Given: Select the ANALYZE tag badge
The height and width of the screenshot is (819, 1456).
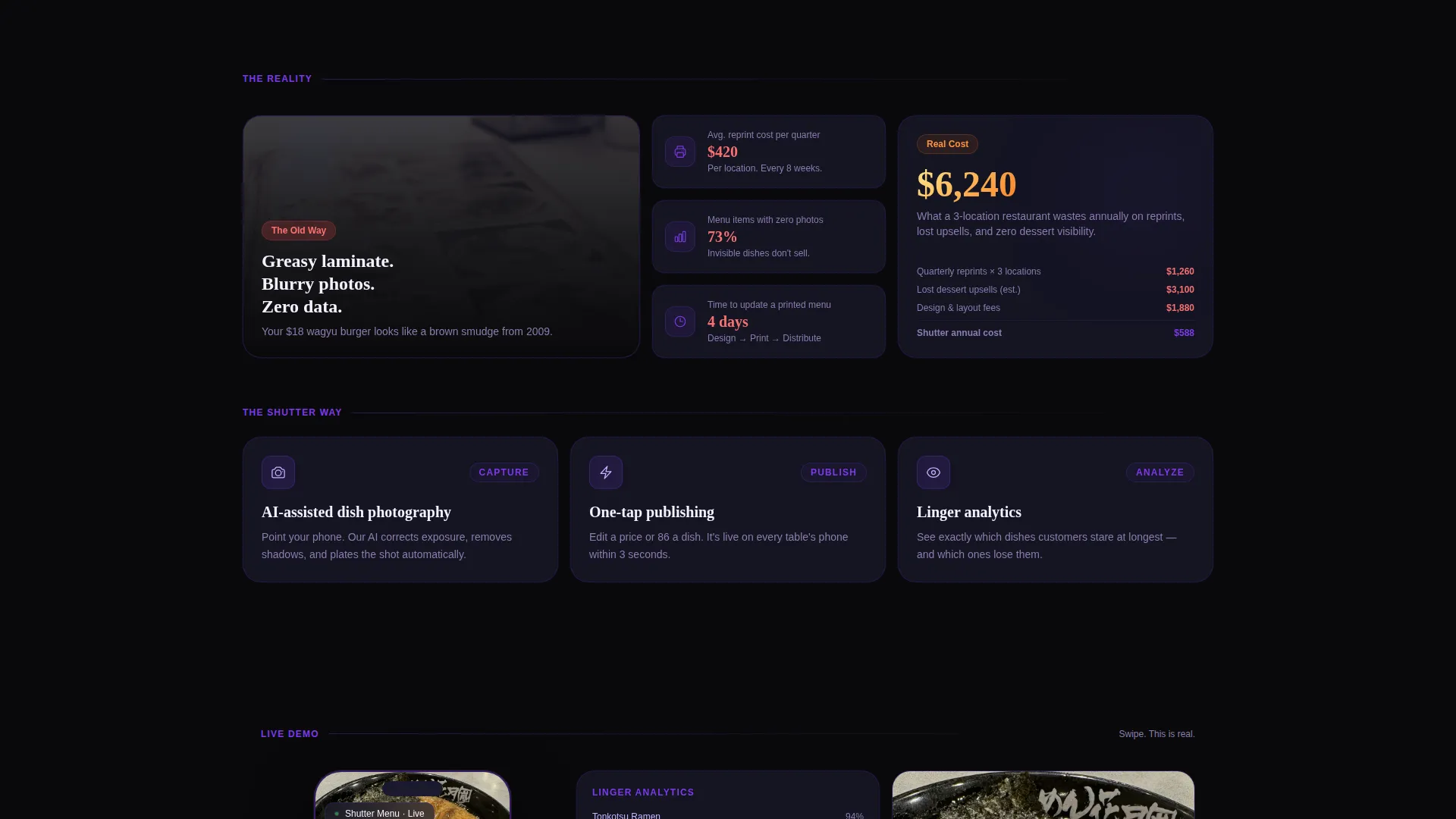Looking at the screenshot, I should click(1159, 472).
